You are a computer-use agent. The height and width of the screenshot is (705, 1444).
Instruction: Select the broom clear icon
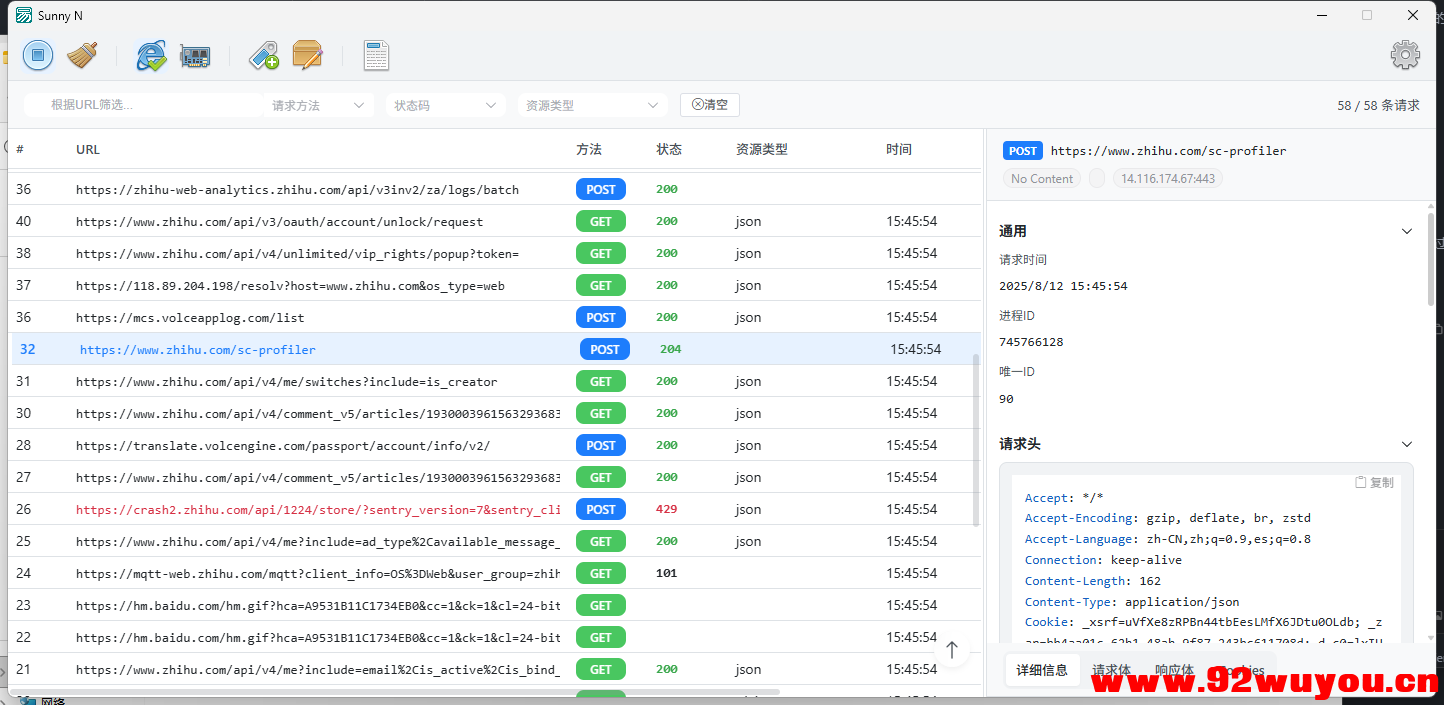[82, 55]
